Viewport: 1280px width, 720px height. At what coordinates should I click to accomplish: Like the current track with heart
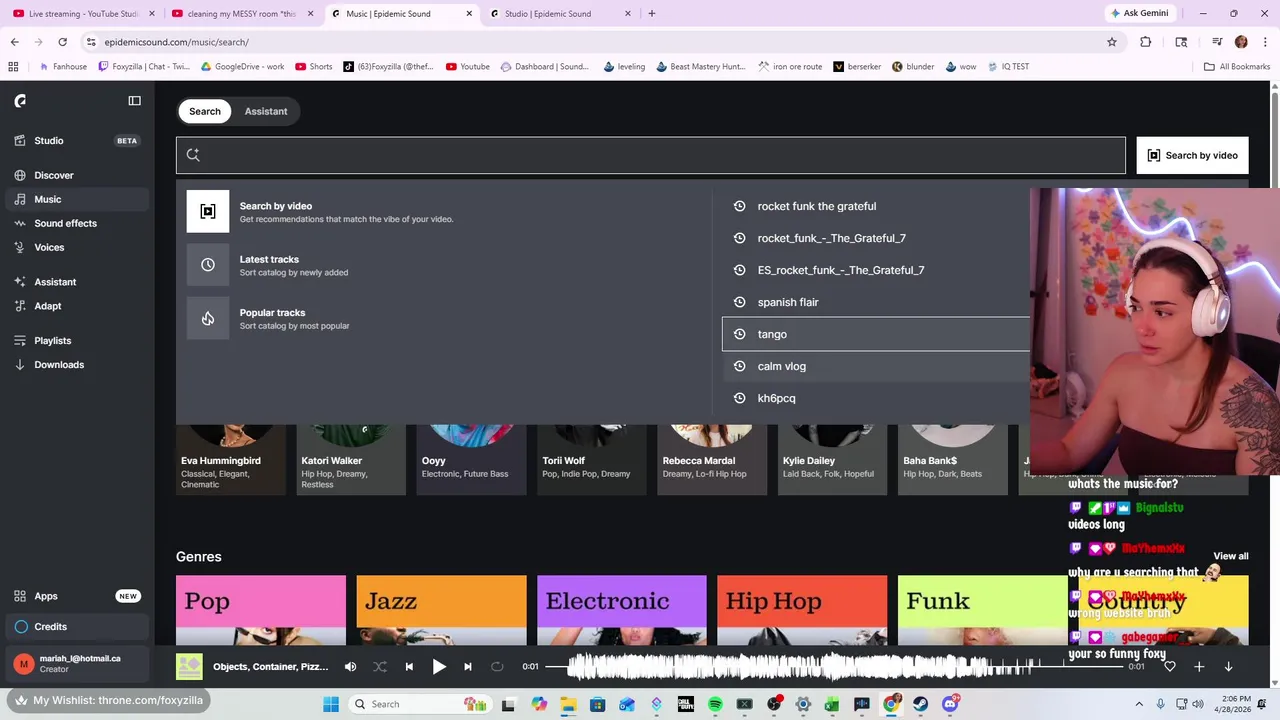[x=1169, y=667]
